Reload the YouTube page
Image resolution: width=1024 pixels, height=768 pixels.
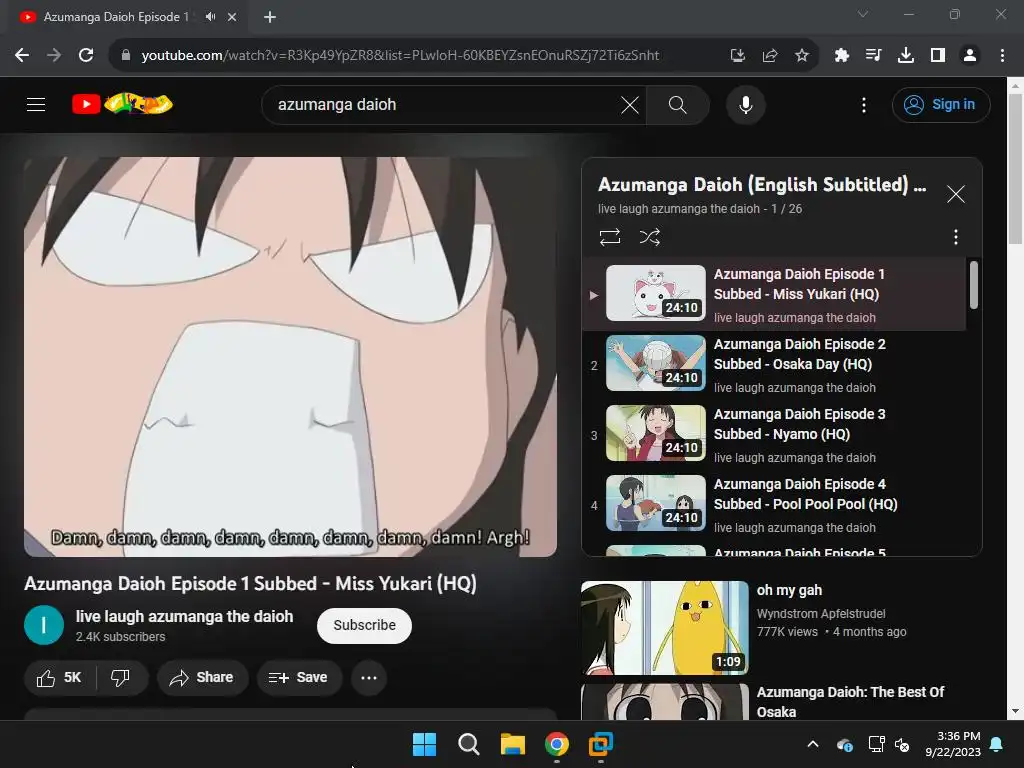(x=86, y=56)
